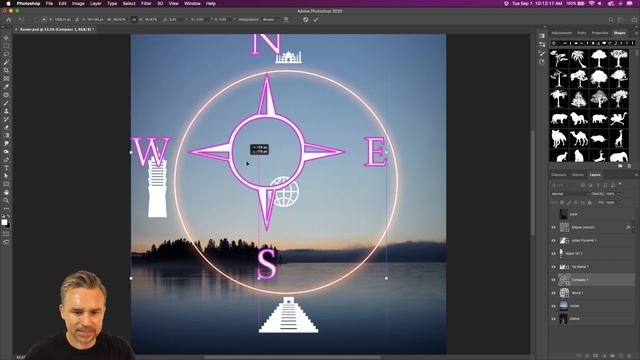640x360 pixels.
Task: Select the Rectangular Marquee tool
Action: (x=6, y=46)
